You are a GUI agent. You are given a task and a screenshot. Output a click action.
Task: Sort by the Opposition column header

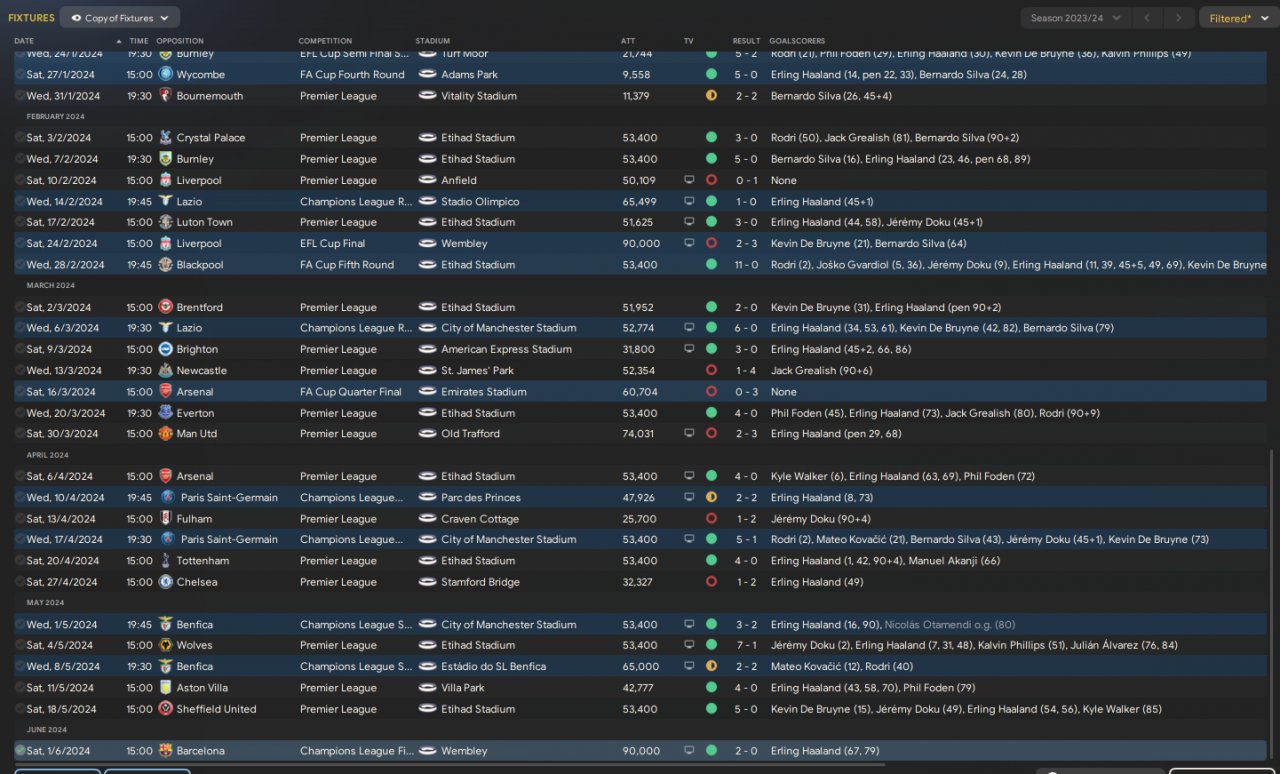tap(180, 41)
